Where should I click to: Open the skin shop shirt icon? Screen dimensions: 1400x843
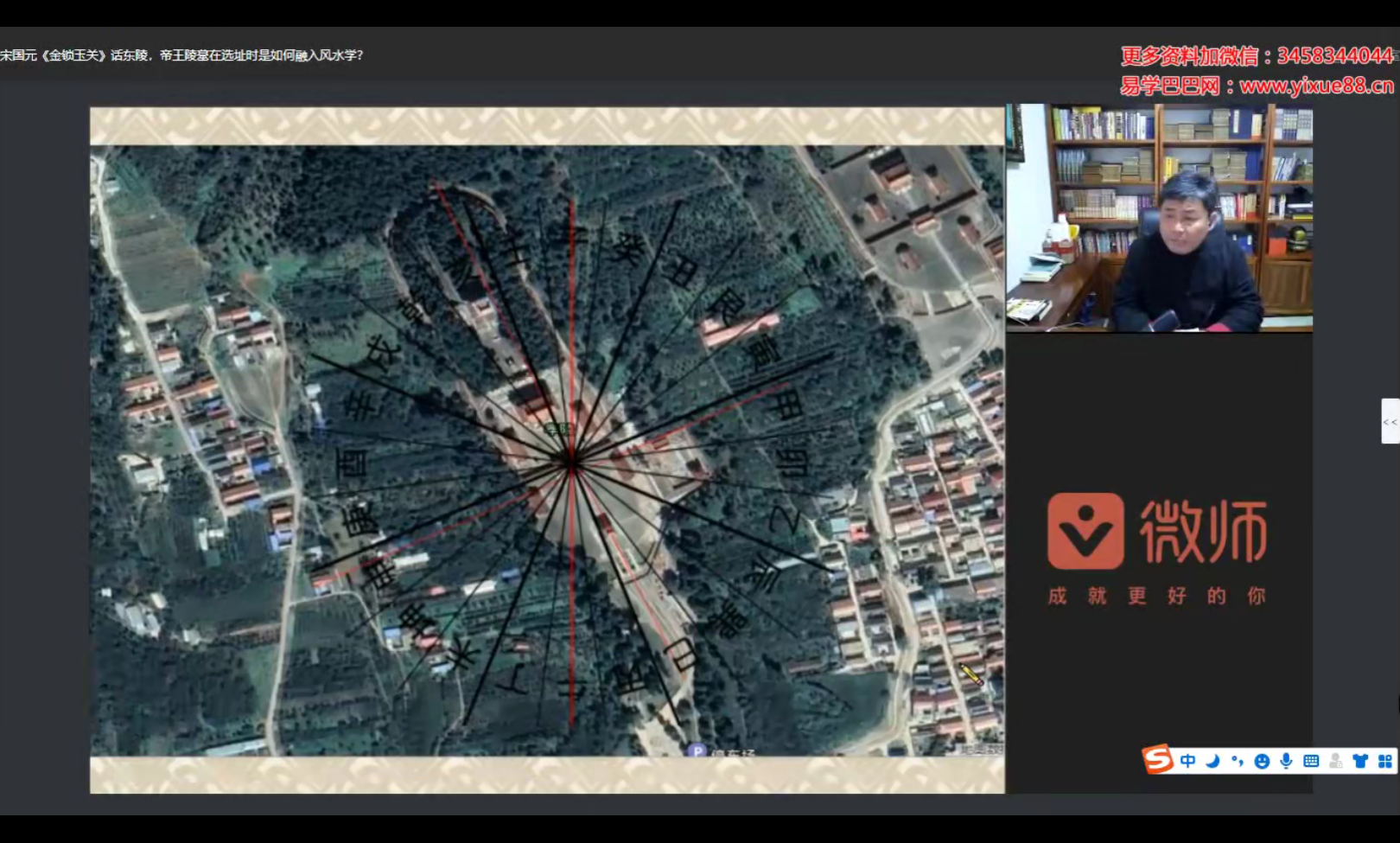[x=1360, y=761]
